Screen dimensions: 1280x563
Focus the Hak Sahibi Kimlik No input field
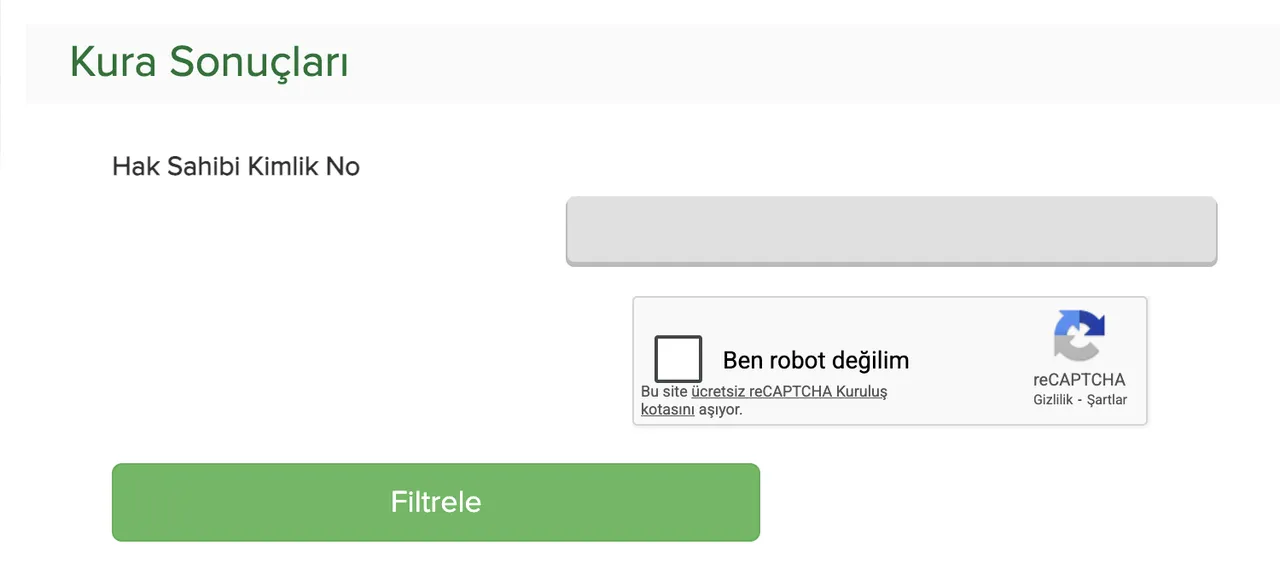coord(891,230)
